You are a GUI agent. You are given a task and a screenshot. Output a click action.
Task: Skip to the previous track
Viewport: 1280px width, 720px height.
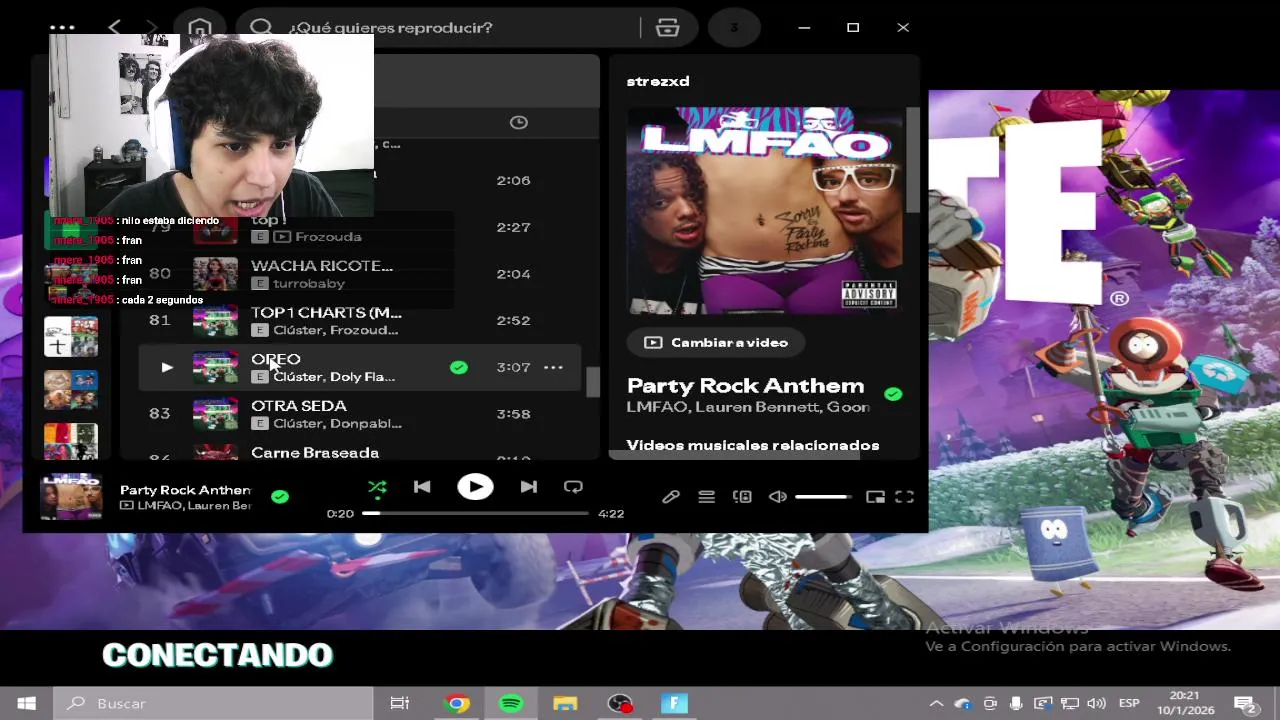point(422,487)
